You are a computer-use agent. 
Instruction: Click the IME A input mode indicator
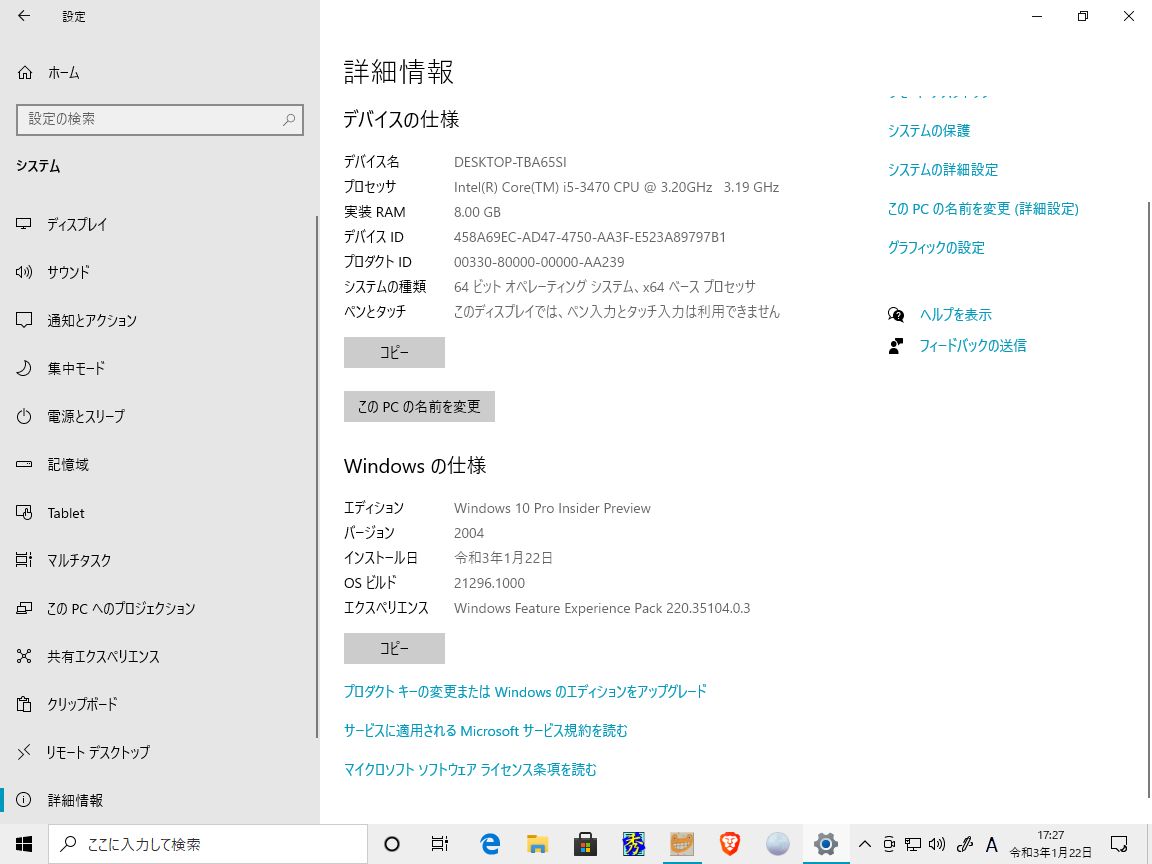pyautogui.click(x=991, y=844)
